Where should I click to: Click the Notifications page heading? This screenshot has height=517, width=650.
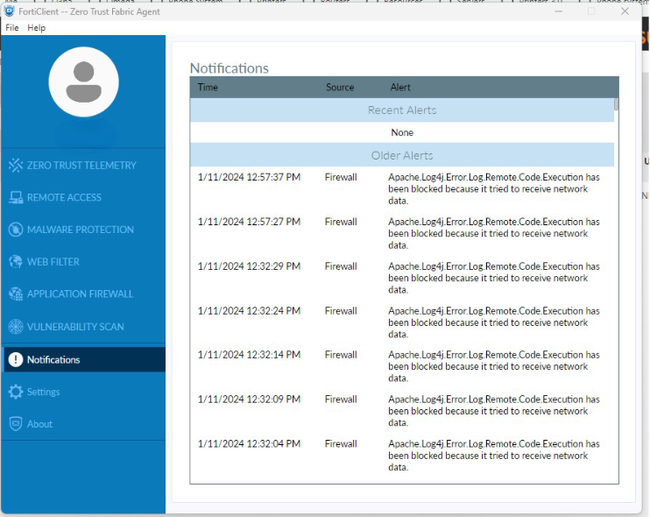click(x=229, y=68)
